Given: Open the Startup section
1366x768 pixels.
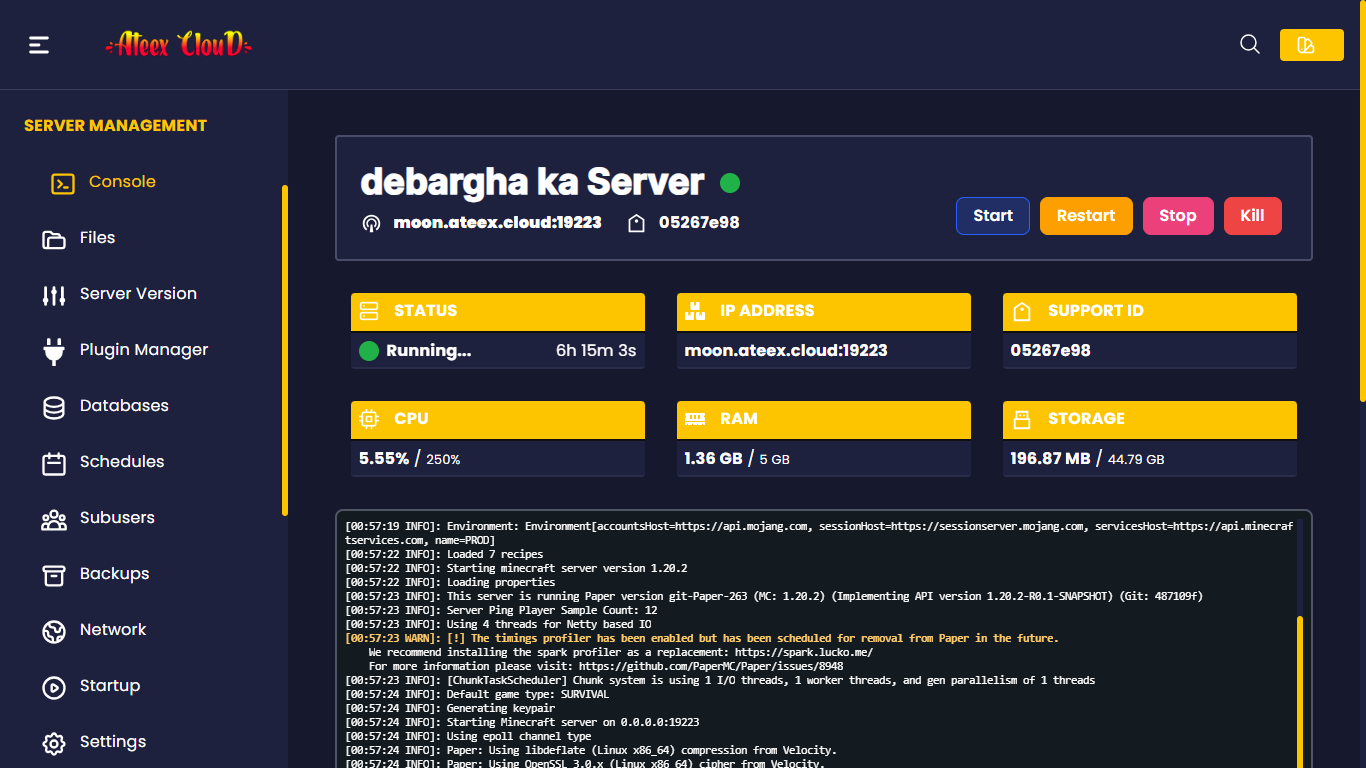Looking at the screenshot, I should [x=110, y=686].
